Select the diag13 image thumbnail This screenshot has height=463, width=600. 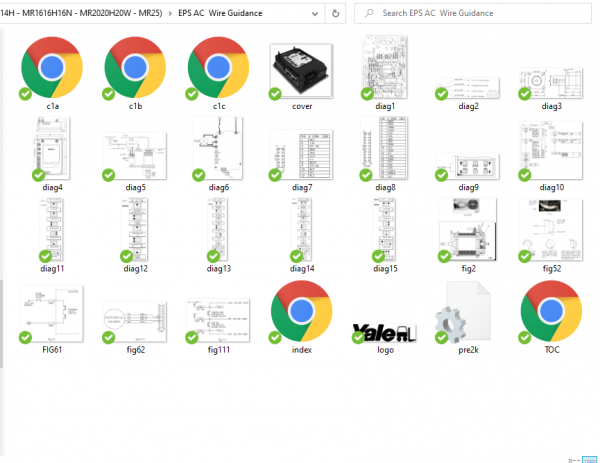point(218,229)
